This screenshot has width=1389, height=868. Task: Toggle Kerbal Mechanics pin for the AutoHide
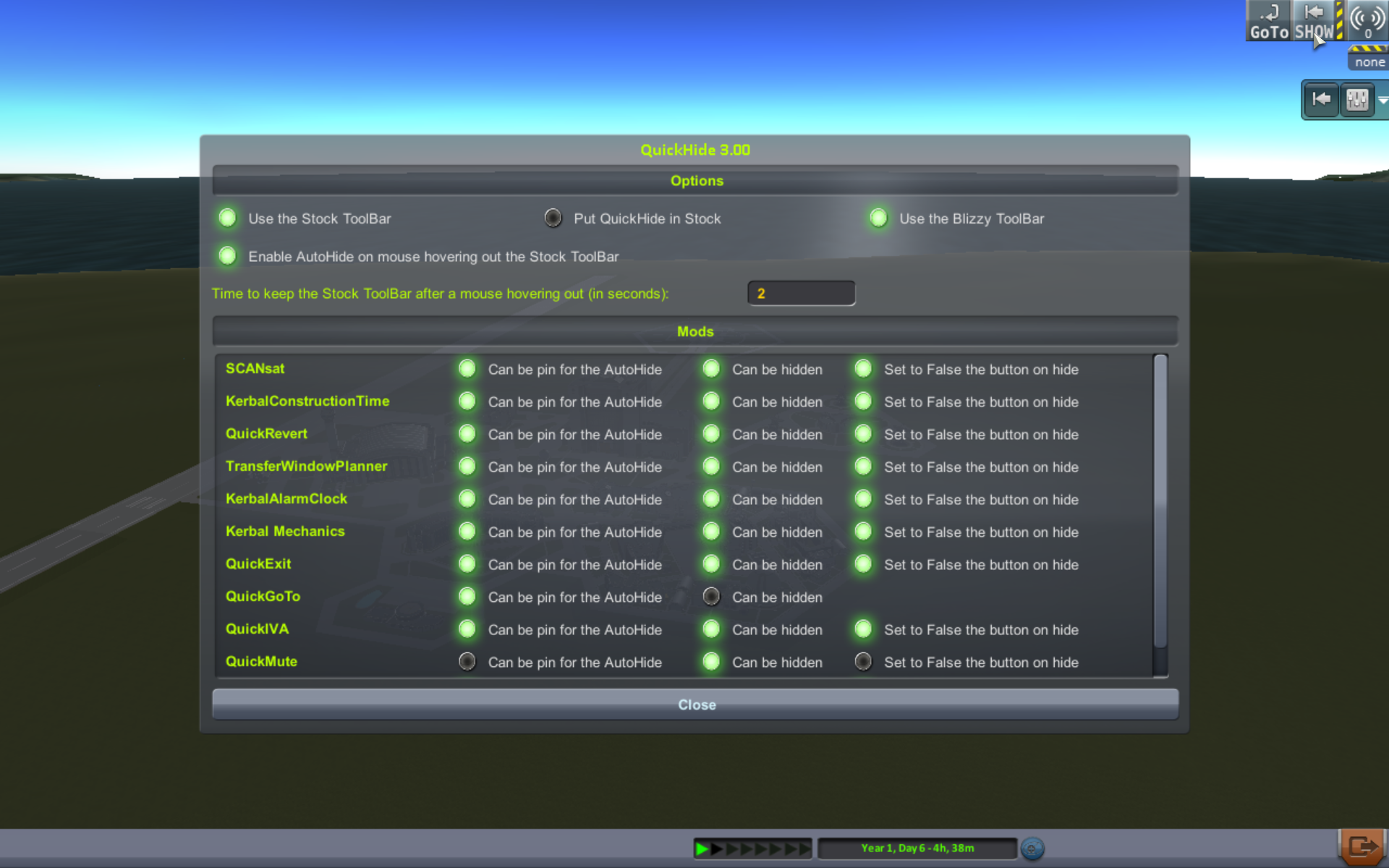(x=467, y=532)
